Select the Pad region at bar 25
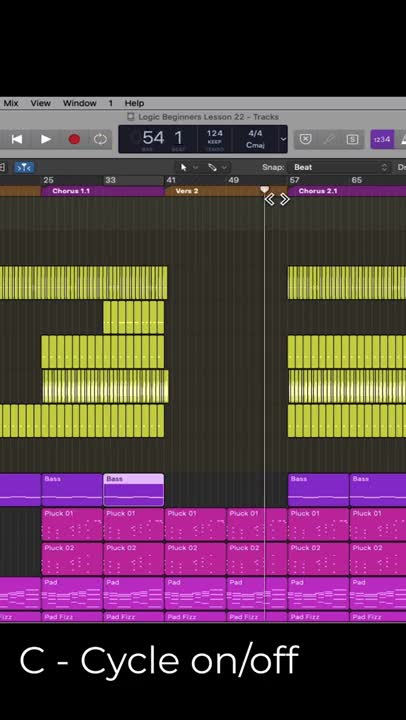The image size is (406, 720). click(x=72, y=593)
